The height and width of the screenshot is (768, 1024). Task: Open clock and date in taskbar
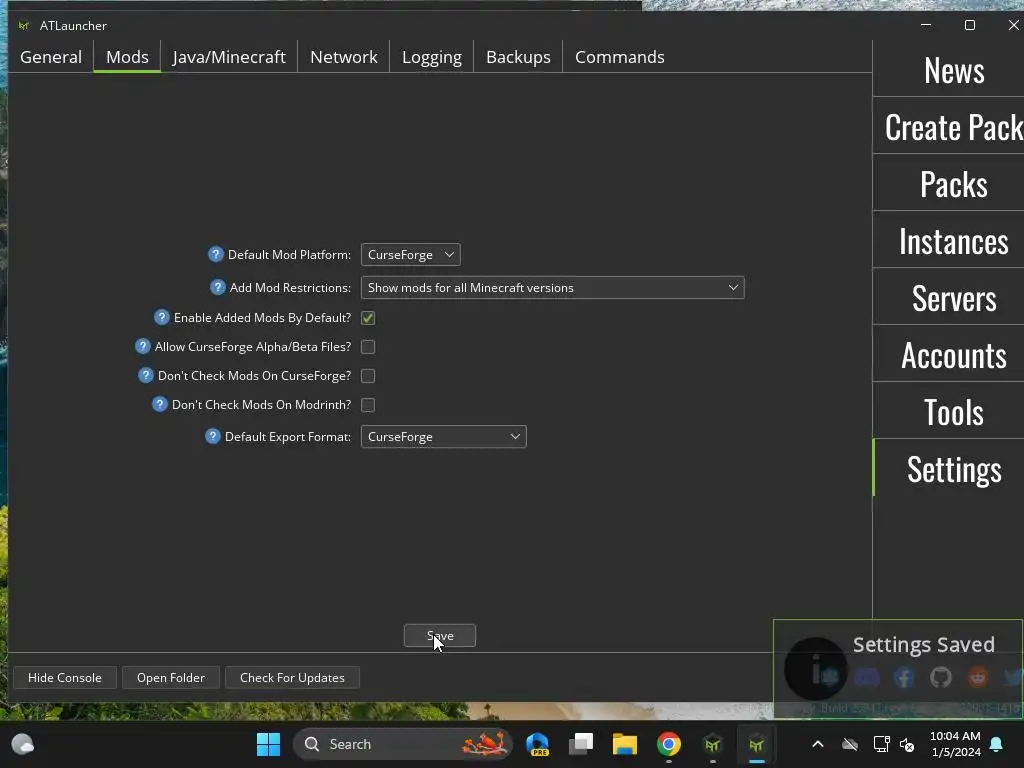[x=955, y=744]
